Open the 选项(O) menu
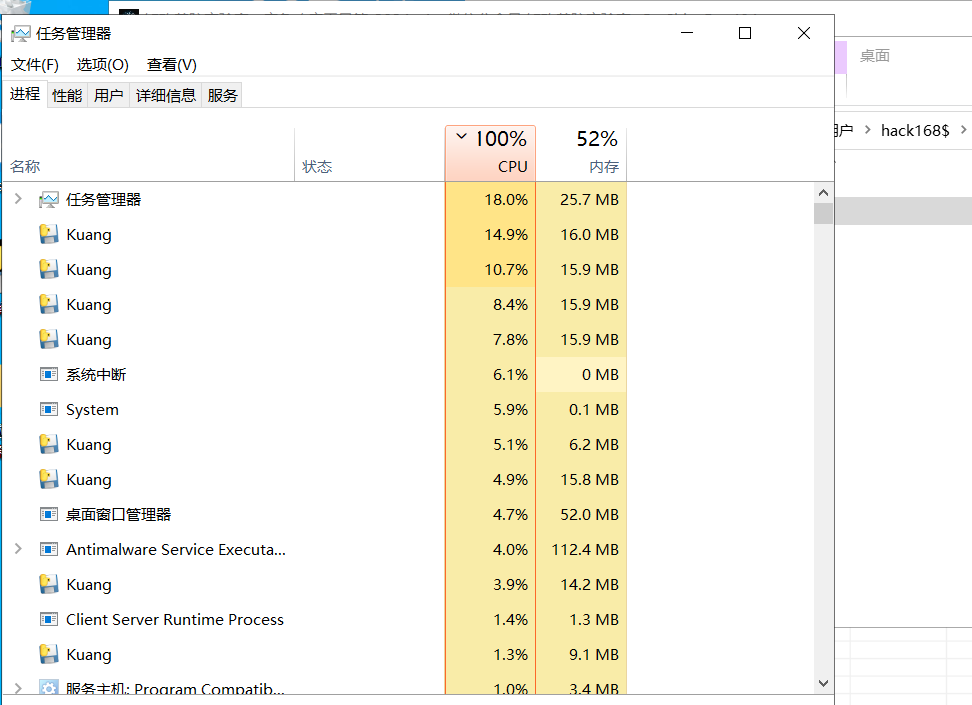 102,64
